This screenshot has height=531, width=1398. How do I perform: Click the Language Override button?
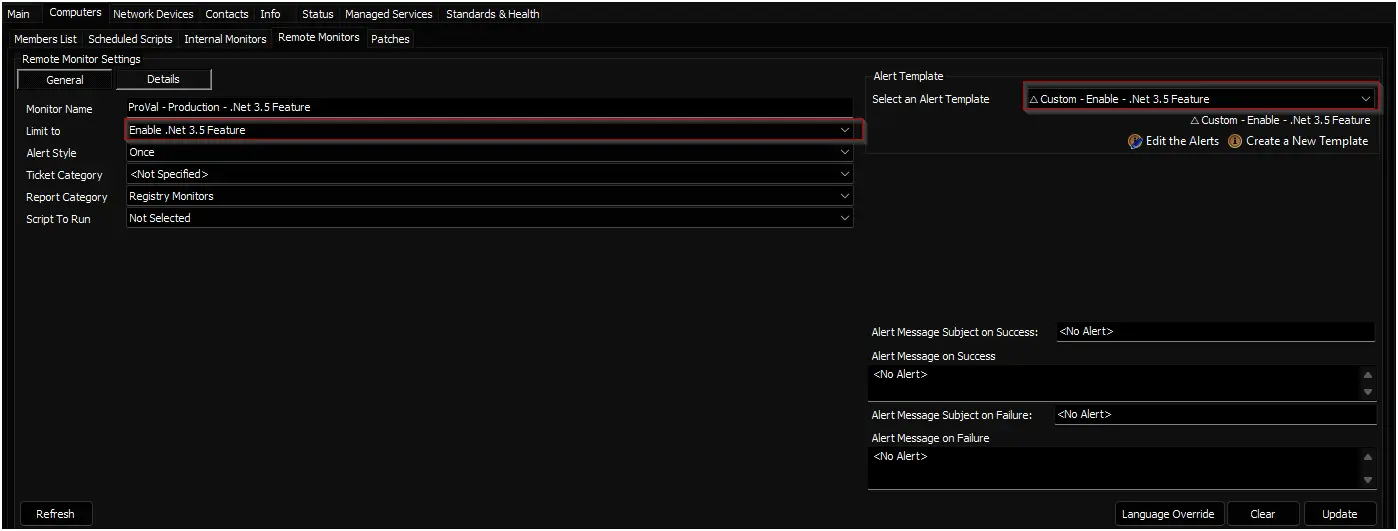point(1167,514)
